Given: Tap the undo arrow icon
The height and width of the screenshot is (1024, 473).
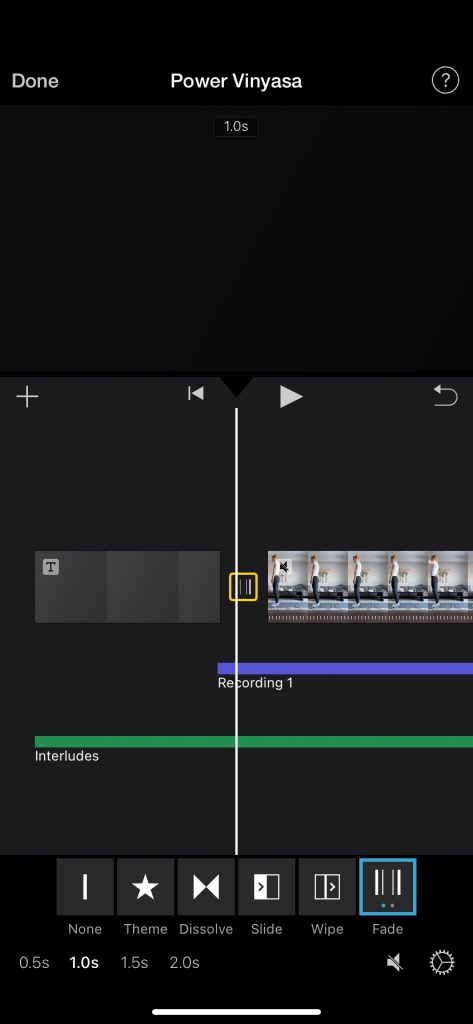Looking at the screenshot, I should pos(446,396).
